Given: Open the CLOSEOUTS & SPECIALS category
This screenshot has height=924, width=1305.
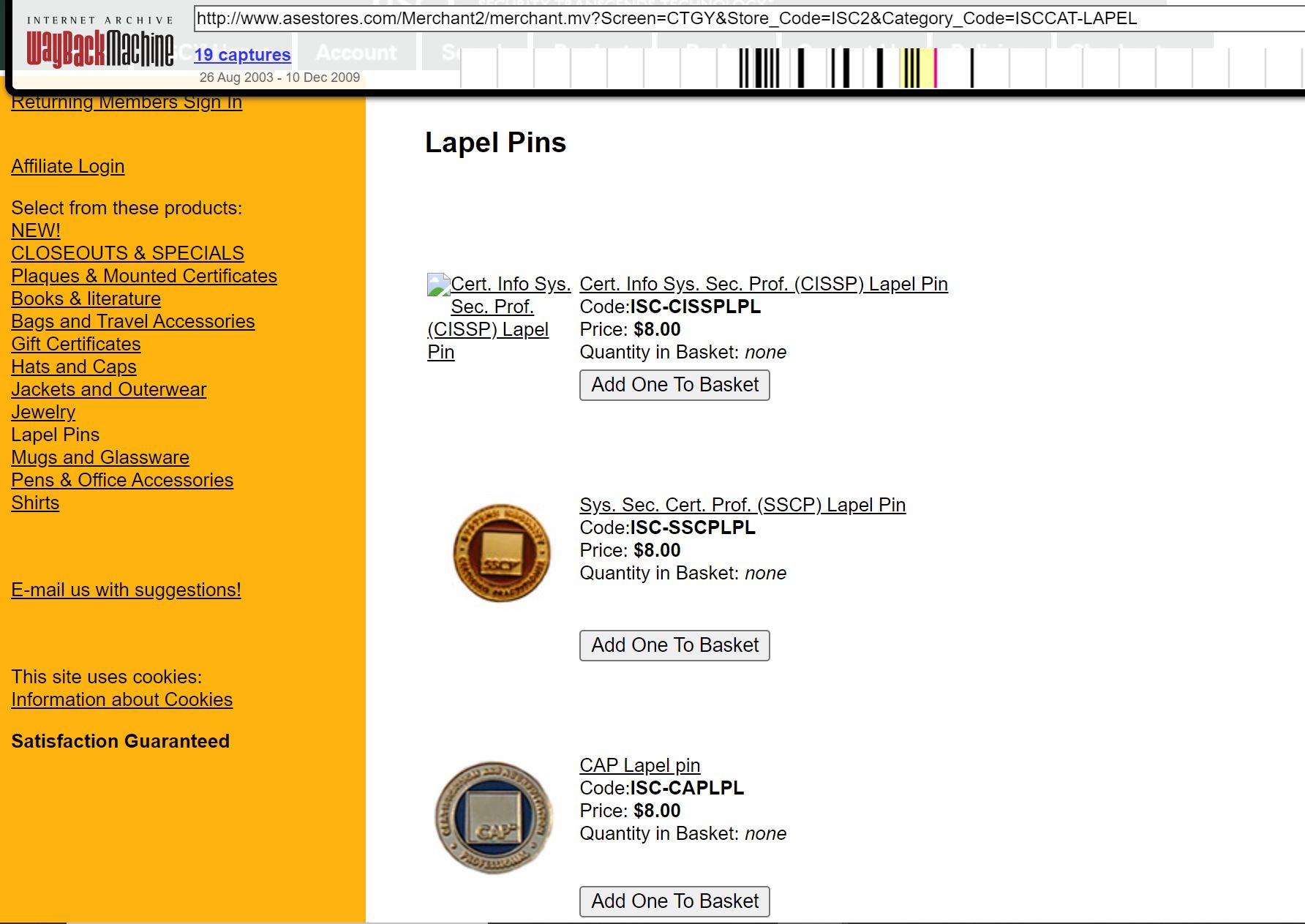Looking at the screenshot, I should (127, 253).
